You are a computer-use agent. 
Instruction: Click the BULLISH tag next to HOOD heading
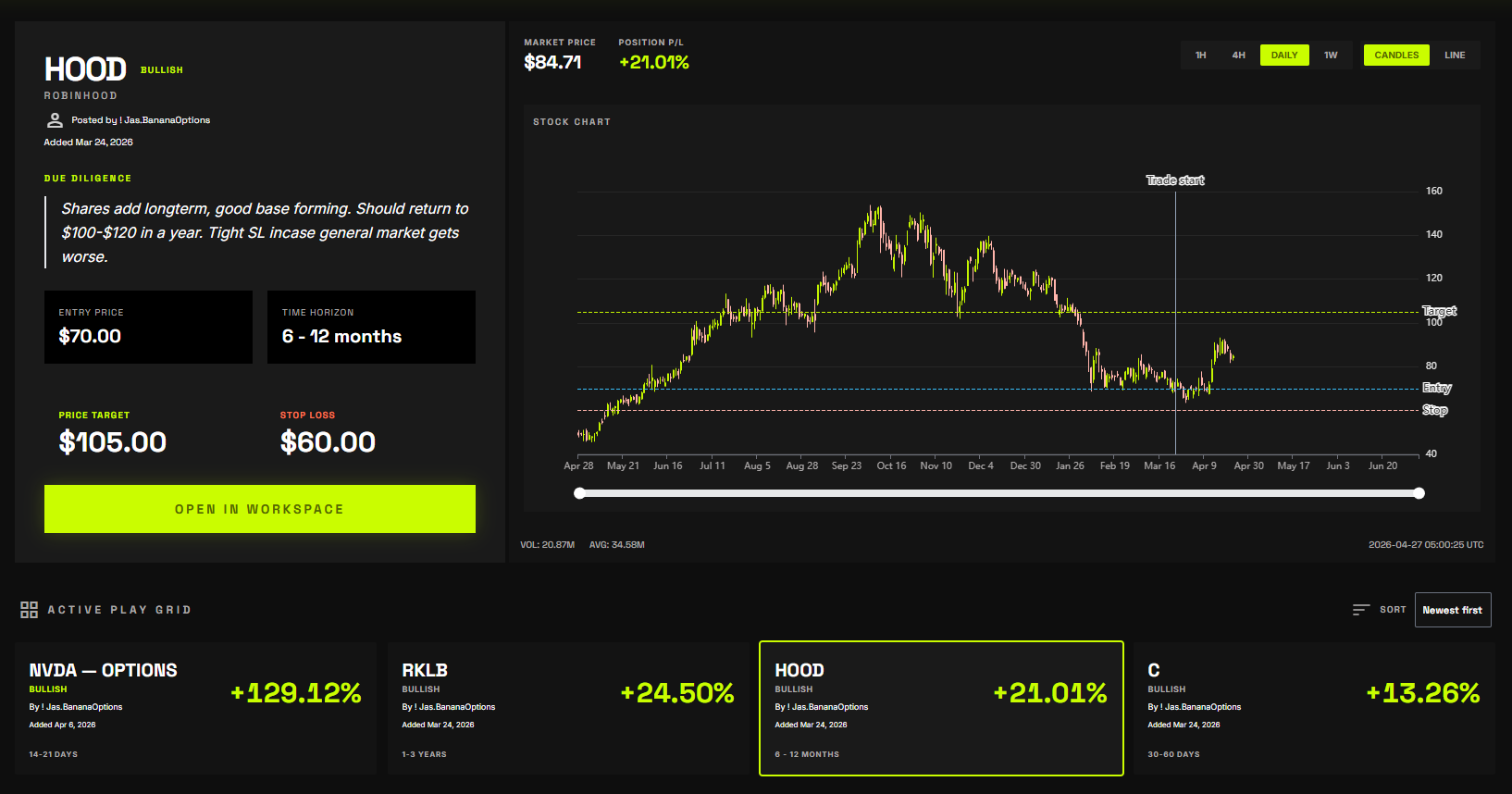(x=162, y=70)
